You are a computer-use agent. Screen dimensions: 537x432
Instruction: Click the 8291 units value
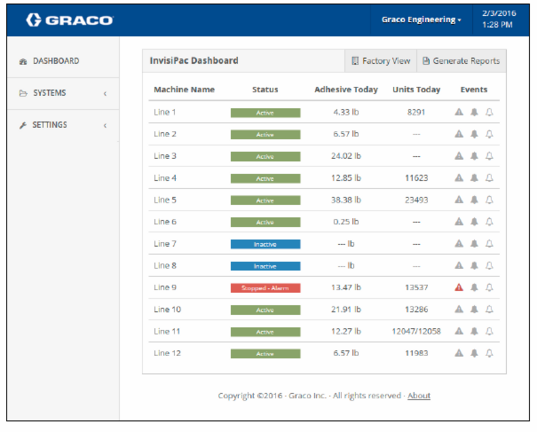416,112
